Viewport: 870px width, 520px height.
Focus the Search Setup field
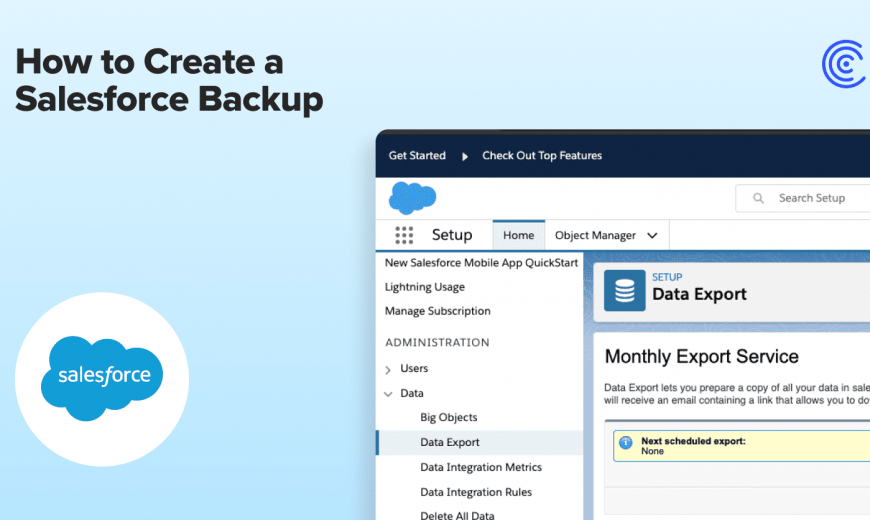click(802, 198)
